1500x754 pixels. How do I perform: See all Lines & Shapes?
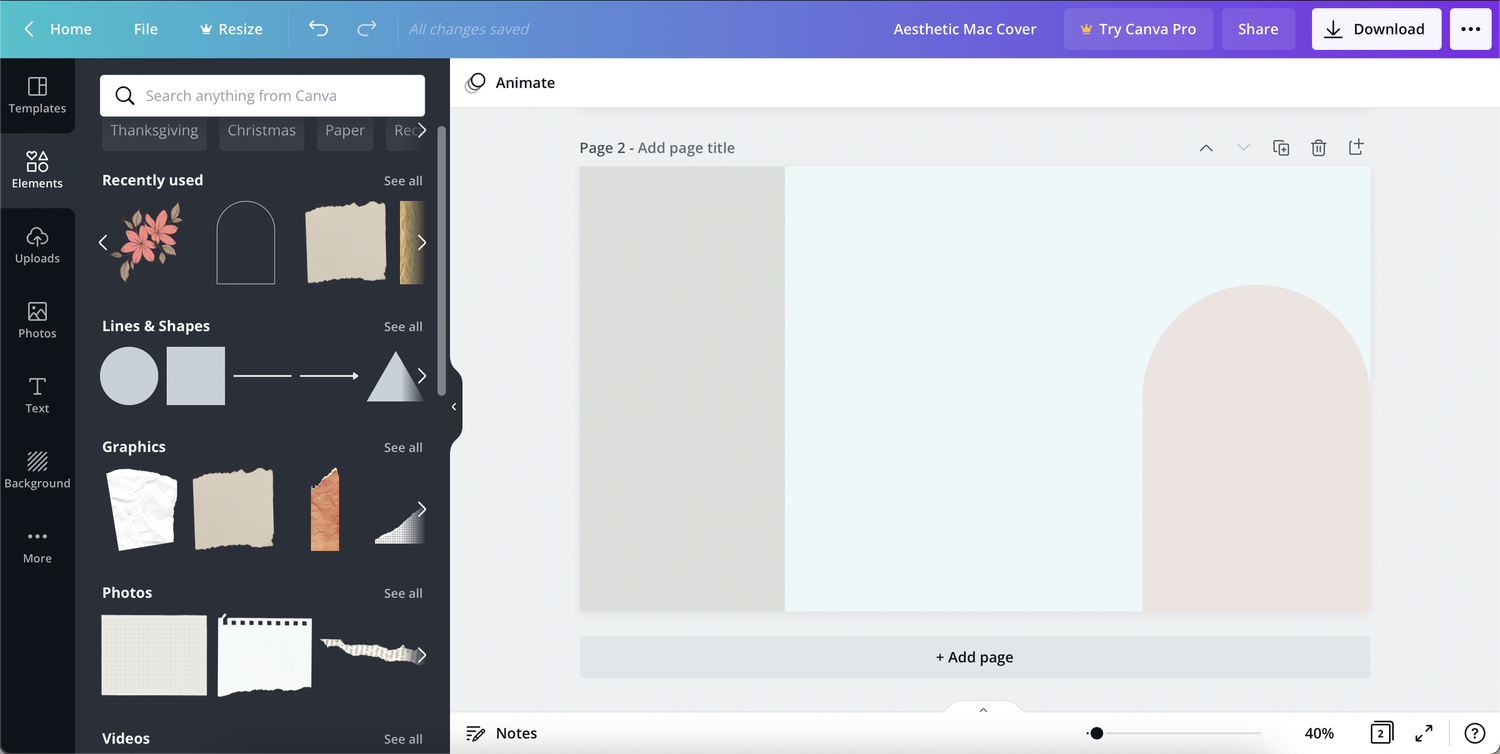pyautogui.click(x=403, y=326)
